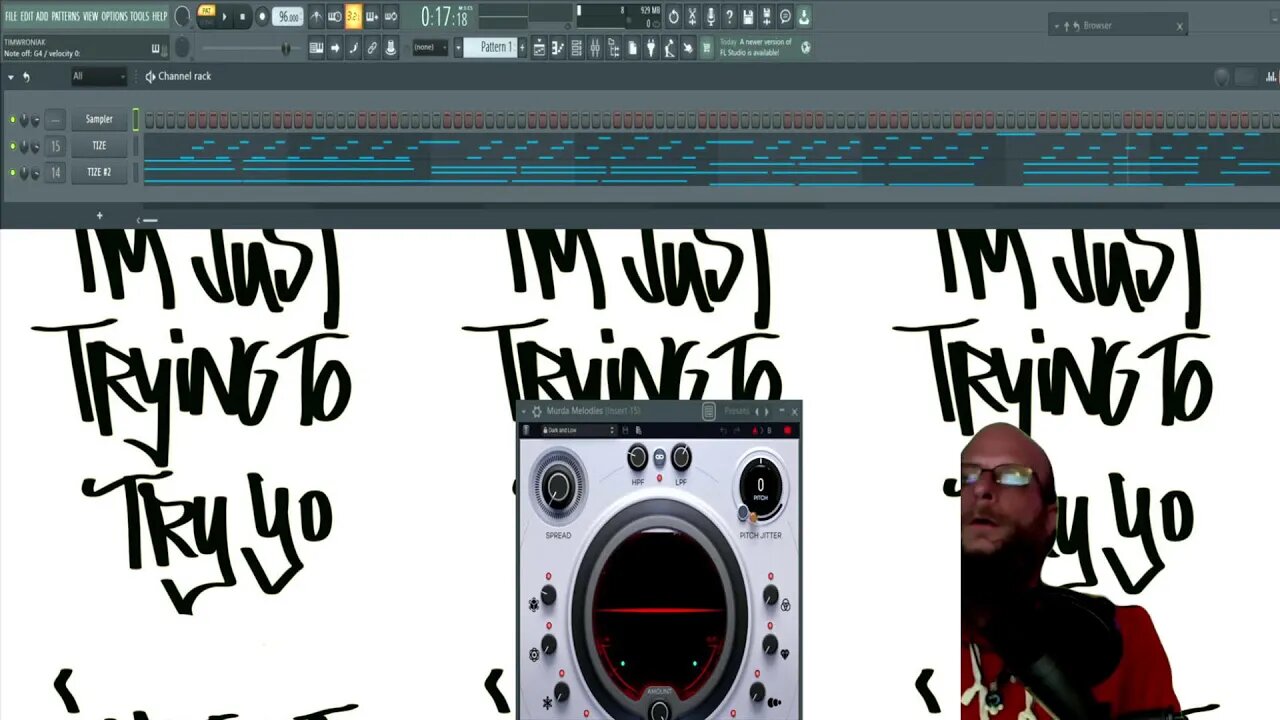Adjust the LPF knob in Murda Melodies

(x=681, y=457)
